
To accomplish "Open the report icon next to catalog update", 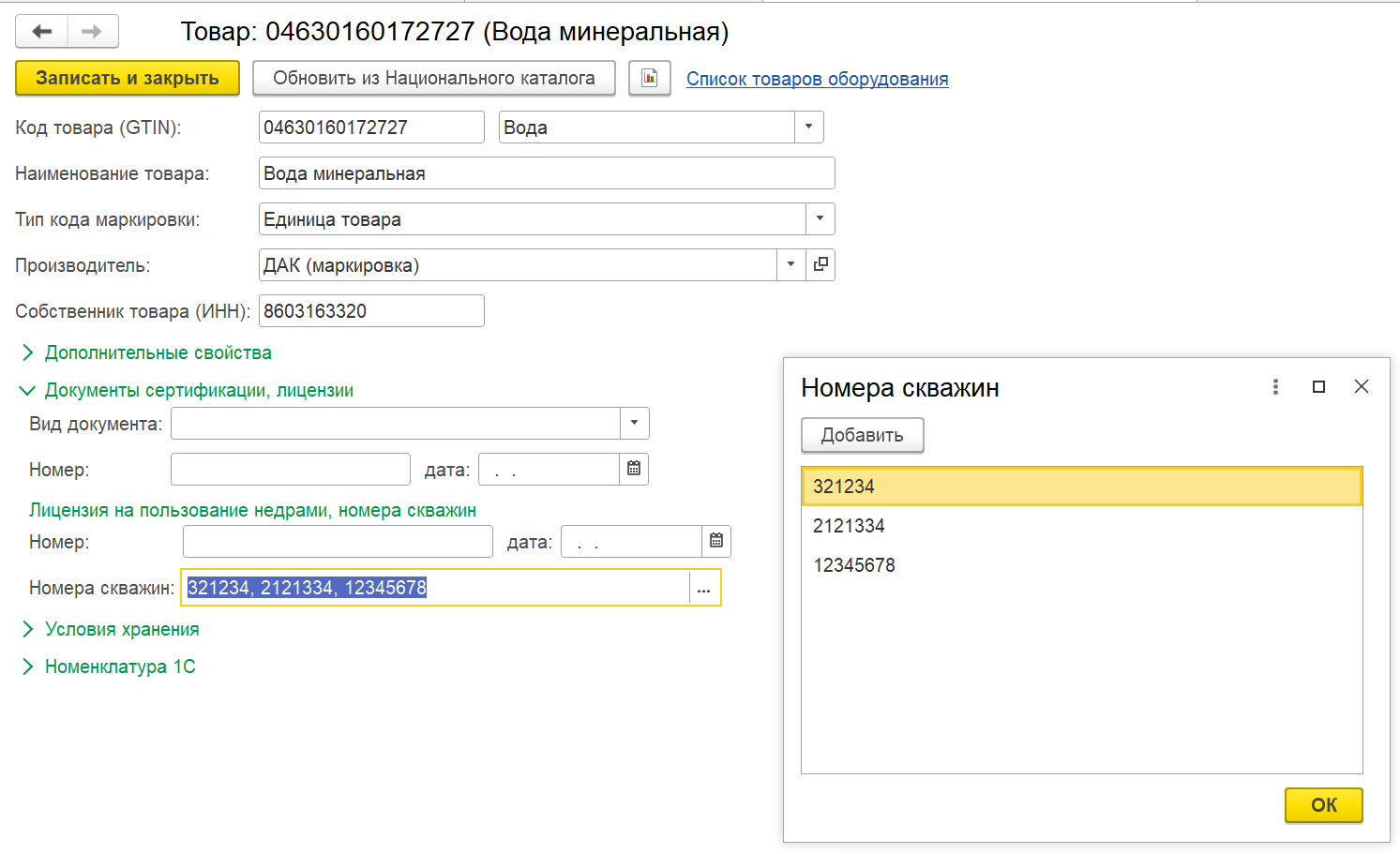I will (650, 79).
